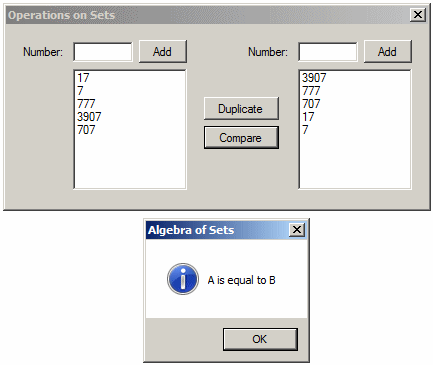433x365 pixels.
Task: Click the blue information icon in dialog
Action: (183, 279)
